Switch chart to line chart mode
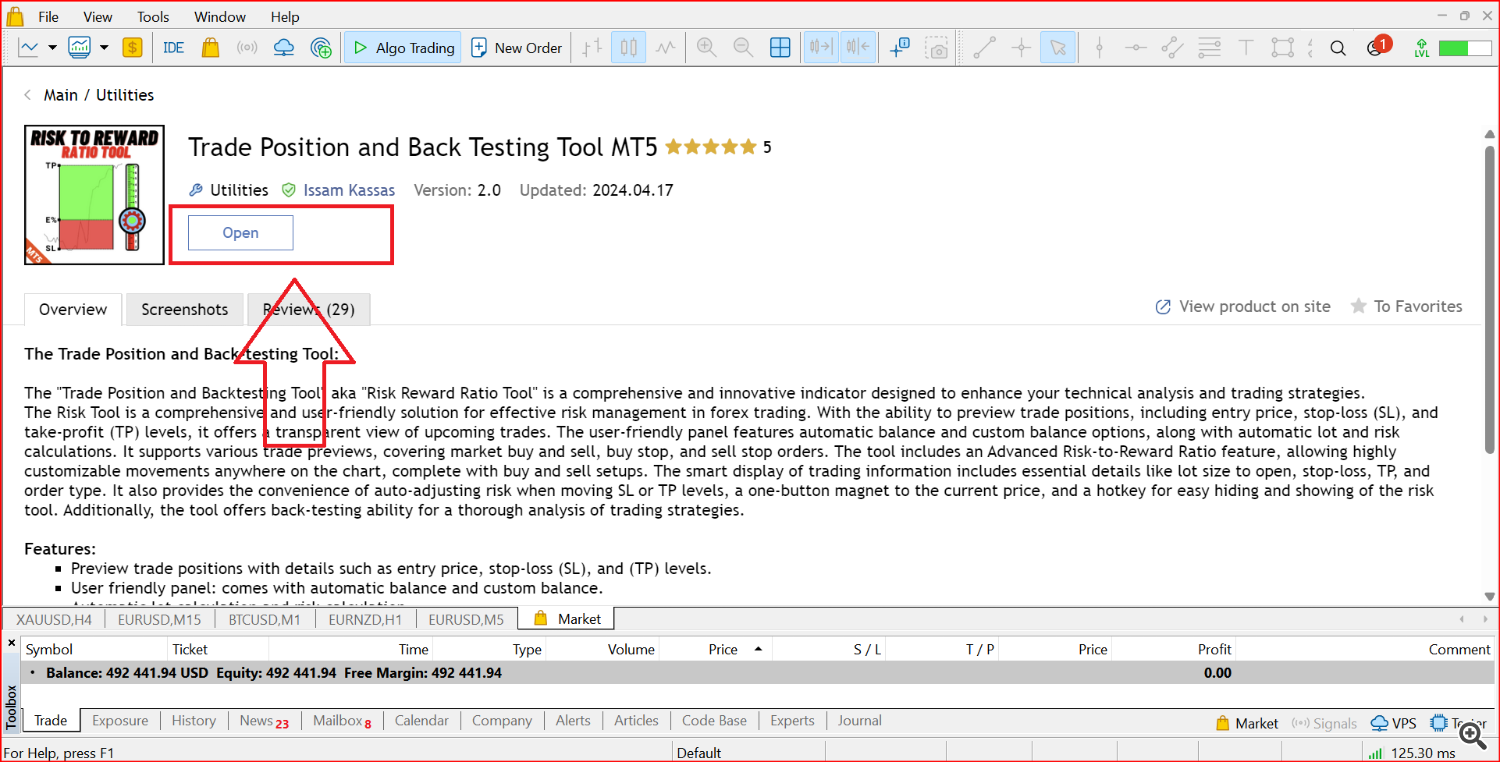 click(665, 47)
